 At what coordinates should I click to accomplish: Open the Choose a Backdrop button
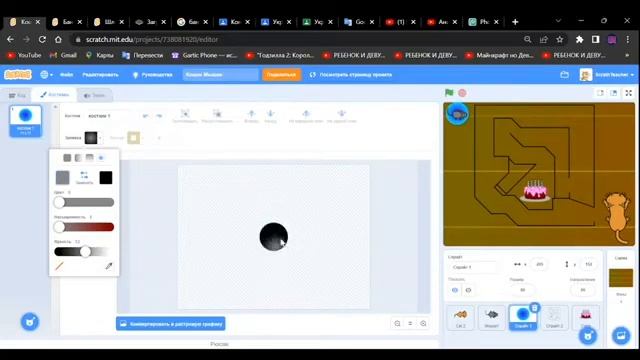(x=621, y=336)
